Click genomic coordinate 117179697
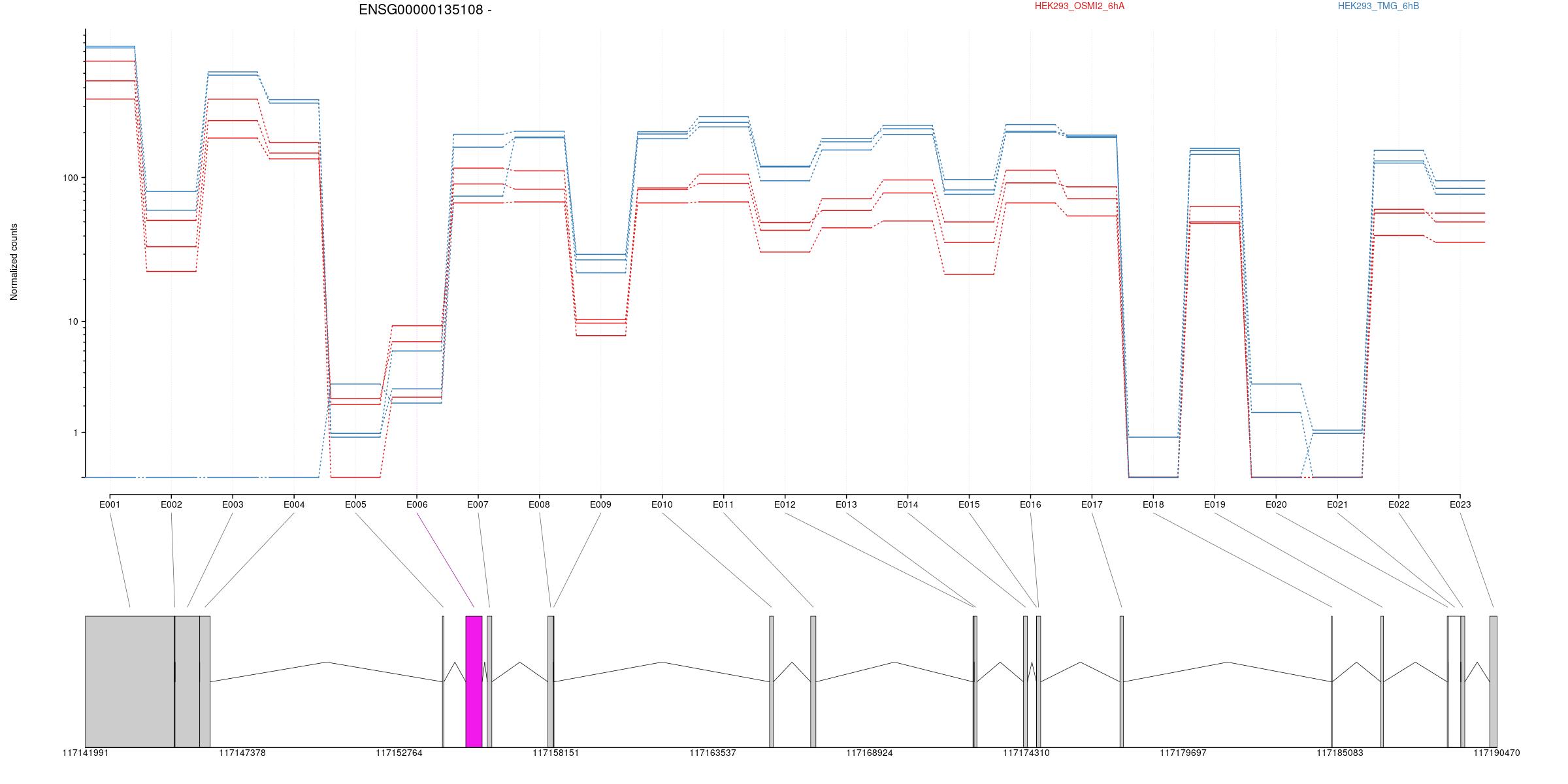The width and height of the screenshot is (1568, 784). [x=1183, y=753]
